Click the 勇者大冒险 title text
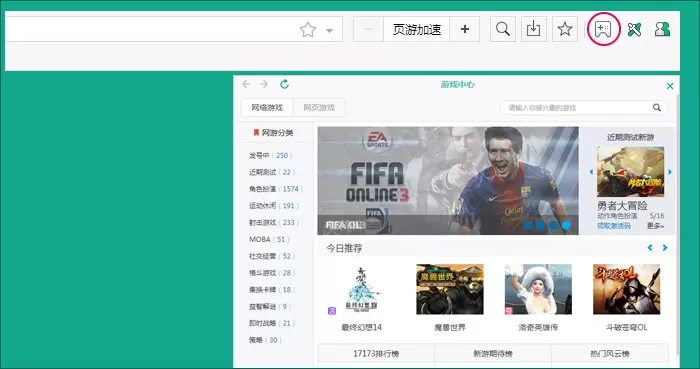Screen dimensions: 700x369 pyautogui.click(x=622, y=206)
